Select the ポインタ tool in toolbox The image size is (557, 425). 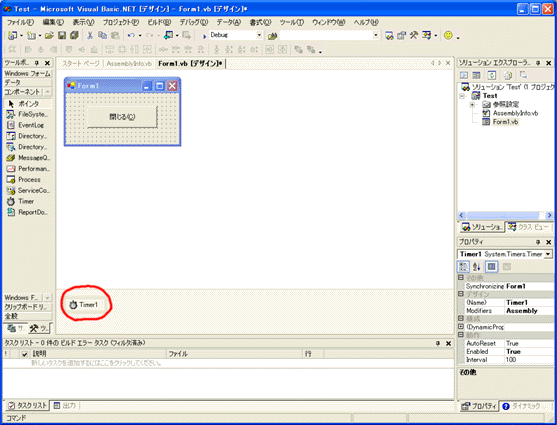[28, 104]
